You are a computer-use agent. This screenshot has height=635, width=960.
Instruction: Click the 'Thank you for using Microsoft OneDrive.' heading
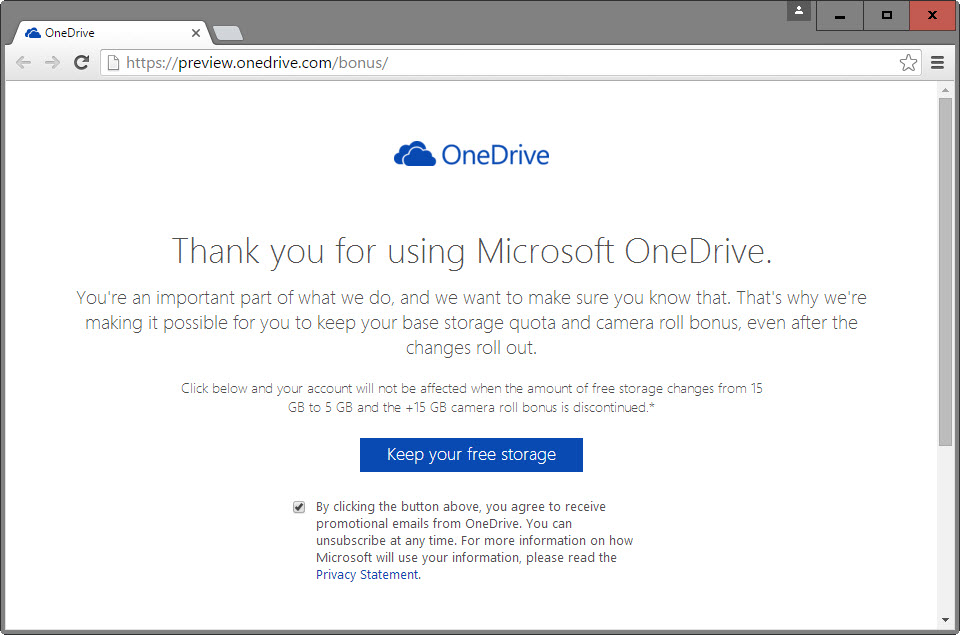pos(471,251)
